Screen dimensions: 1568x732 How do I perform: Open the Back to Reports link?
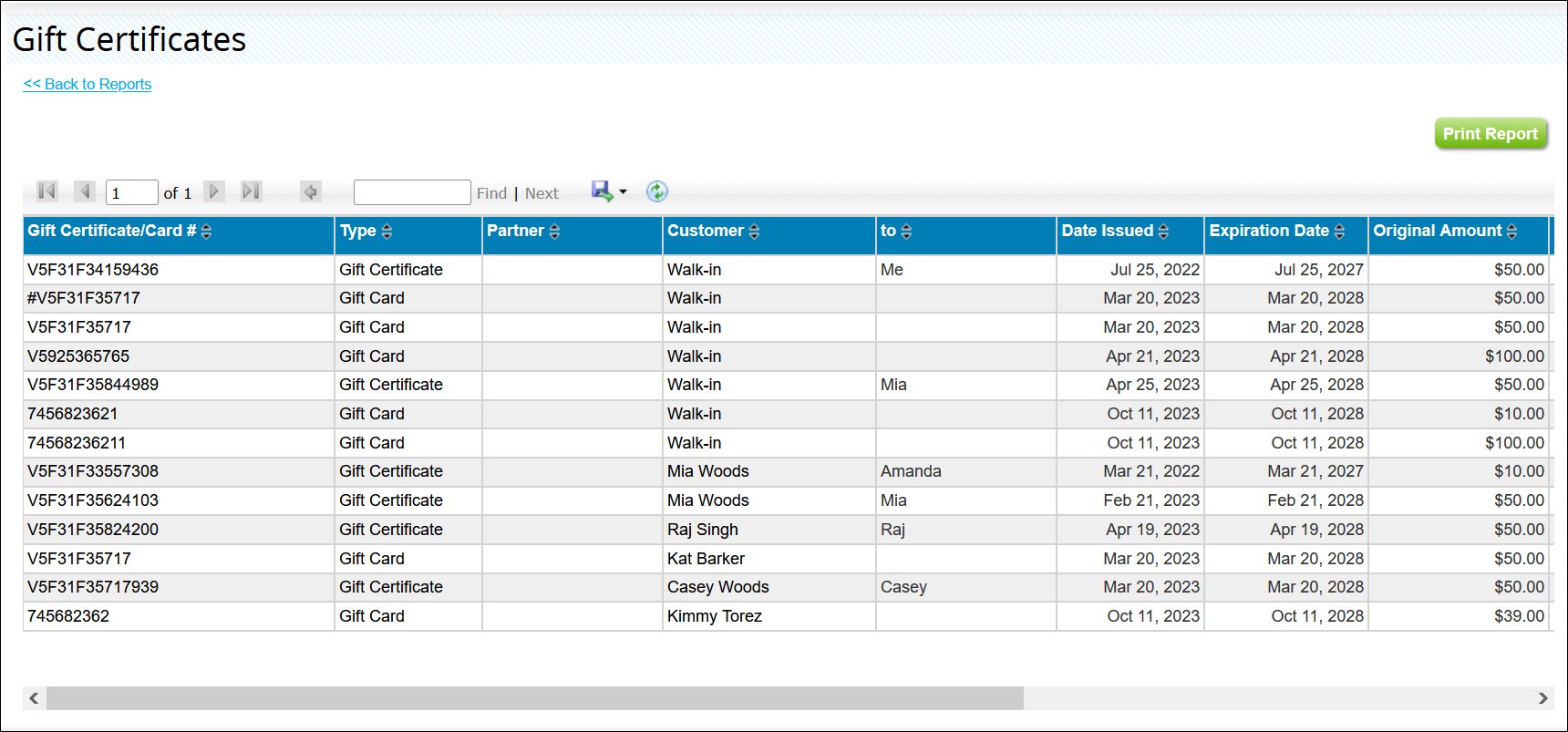point(88,84)
